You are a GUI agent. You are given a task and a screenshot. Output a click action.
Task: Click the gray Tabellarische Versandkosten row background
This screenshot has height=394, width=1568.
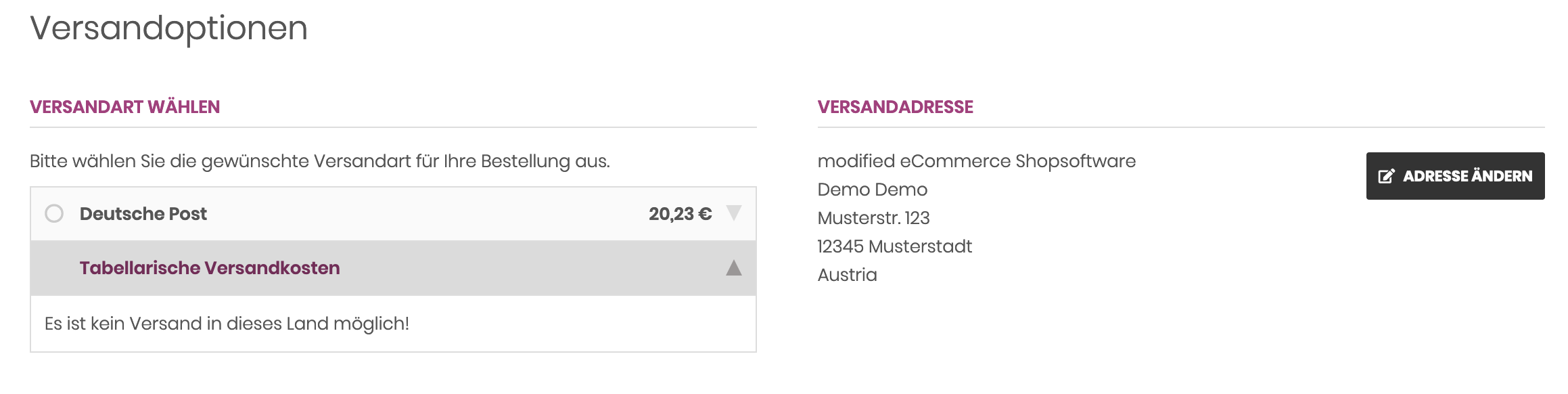pos(528,268)
